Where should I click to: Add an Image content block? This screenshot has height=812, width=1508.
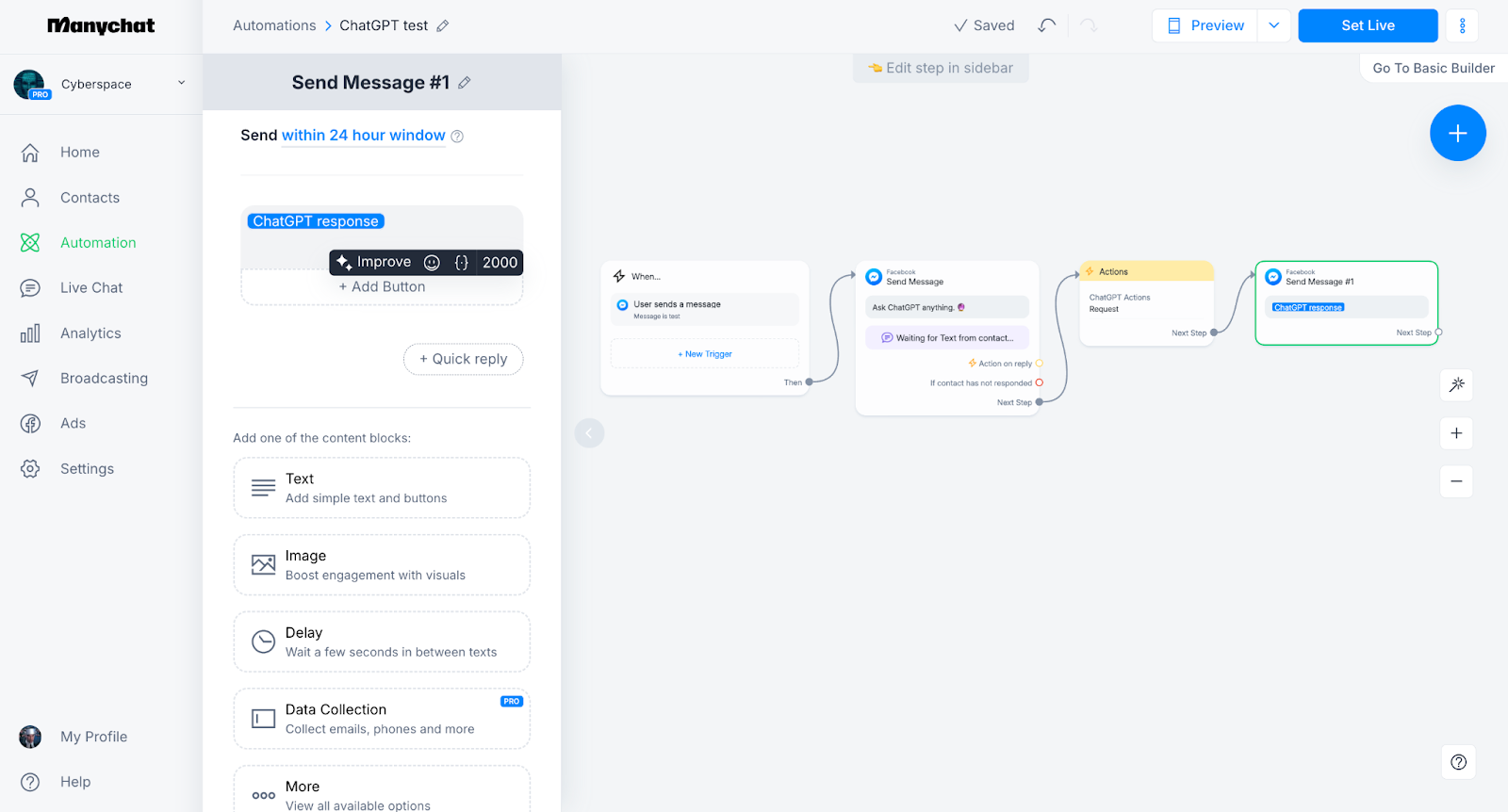pyautogui.click(x=382, y=565)
